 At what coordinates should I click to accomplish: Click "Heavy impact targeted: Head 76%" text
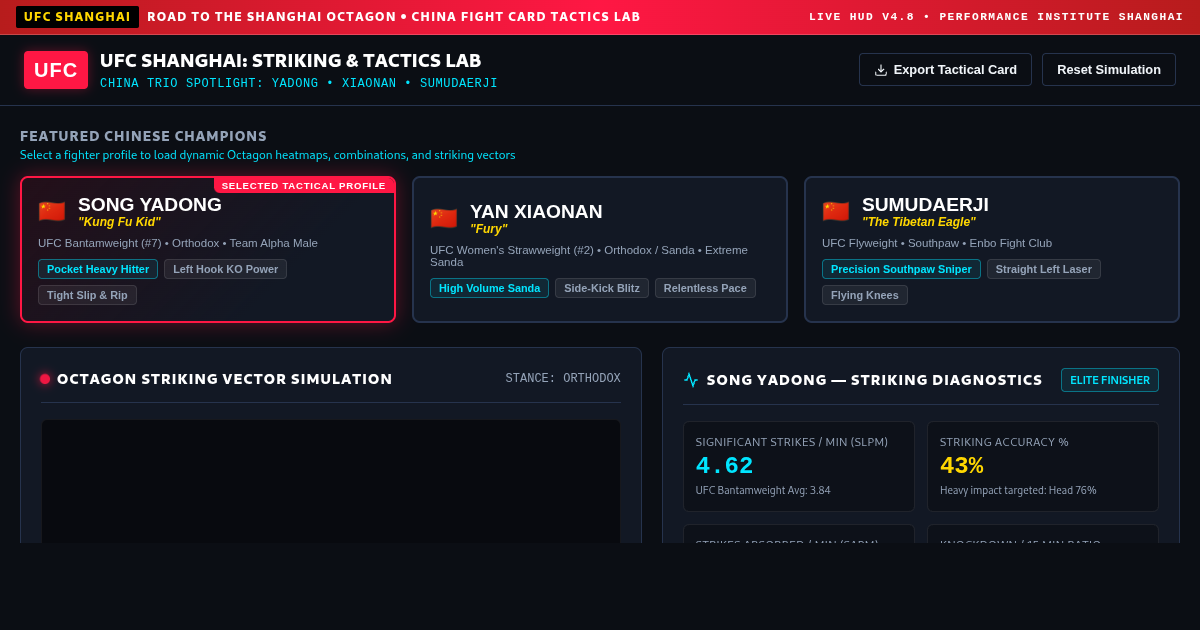[1018, 491]
